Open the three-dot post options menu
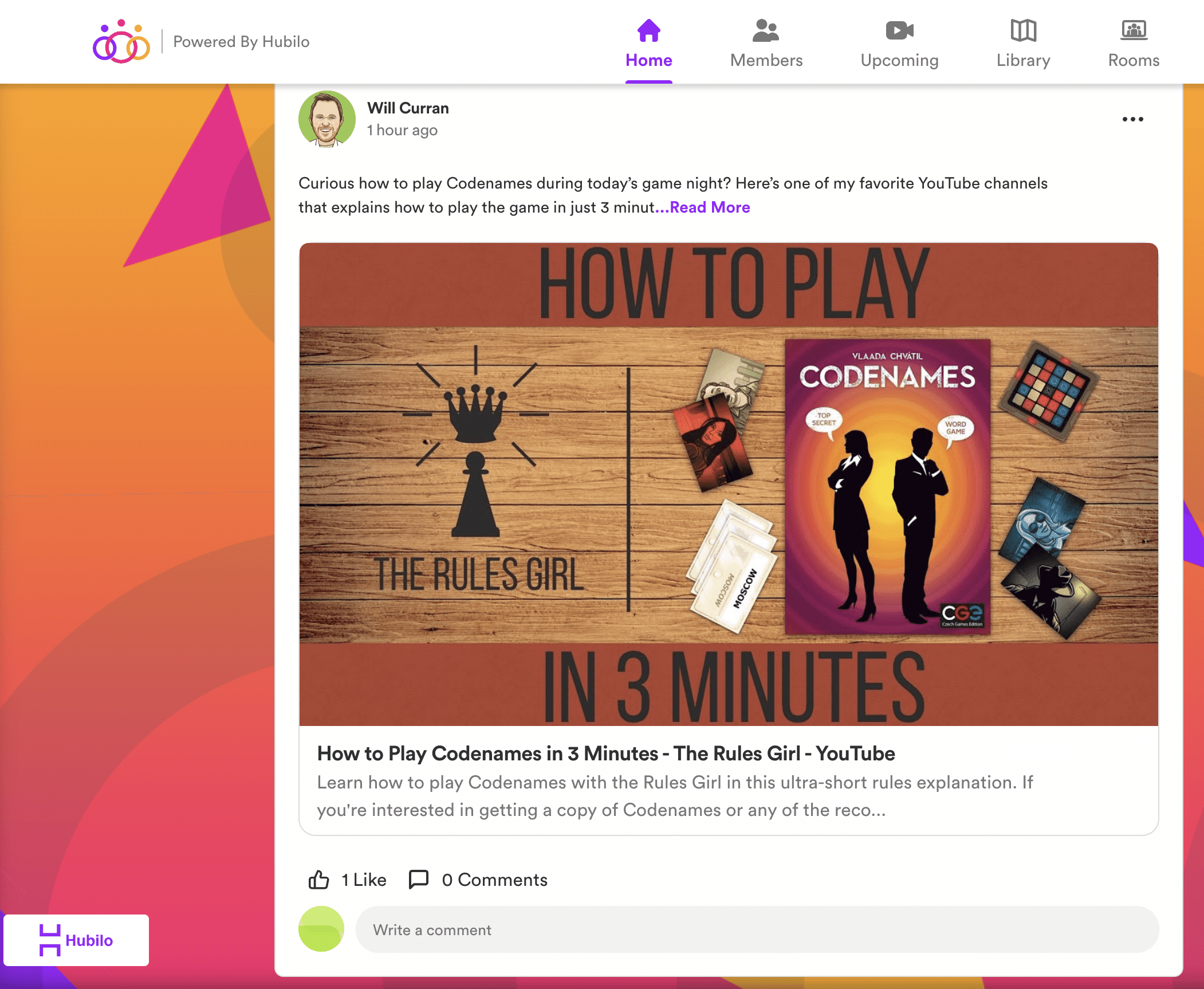Screen dimensions: 1204x989 pos(1132,119)
